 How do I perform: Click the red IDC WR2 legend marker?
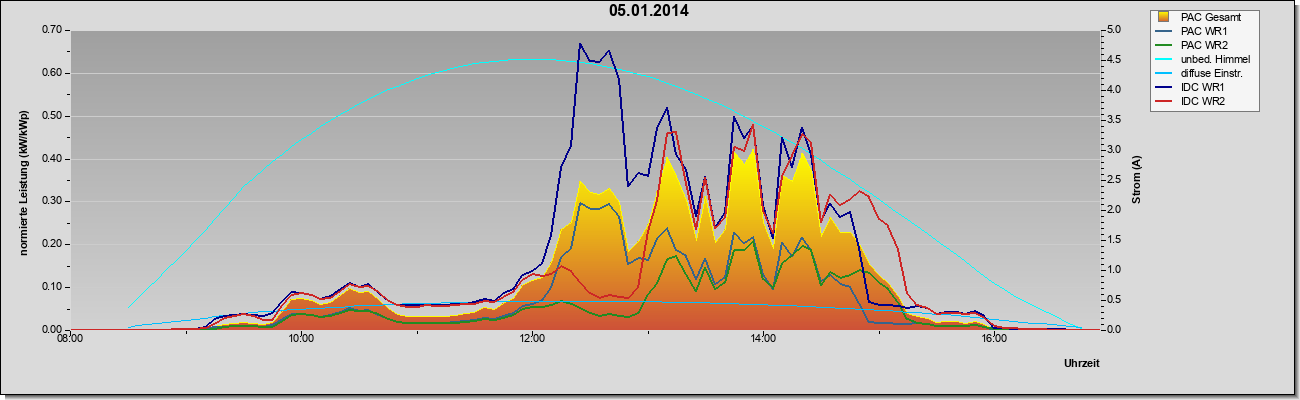pyautogui.click(x=1164, y=101)
